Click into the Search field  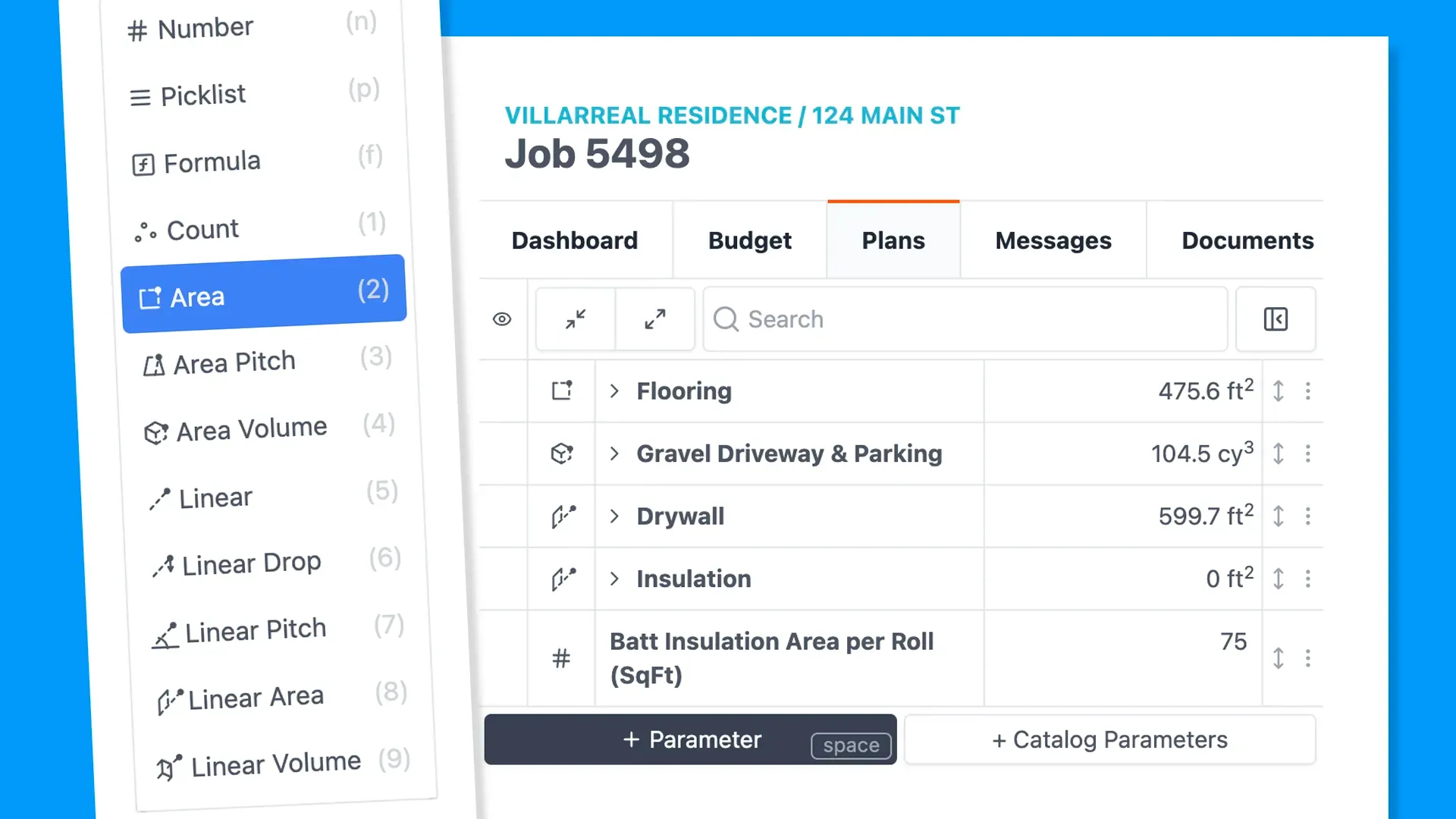[x=965, y=319]
